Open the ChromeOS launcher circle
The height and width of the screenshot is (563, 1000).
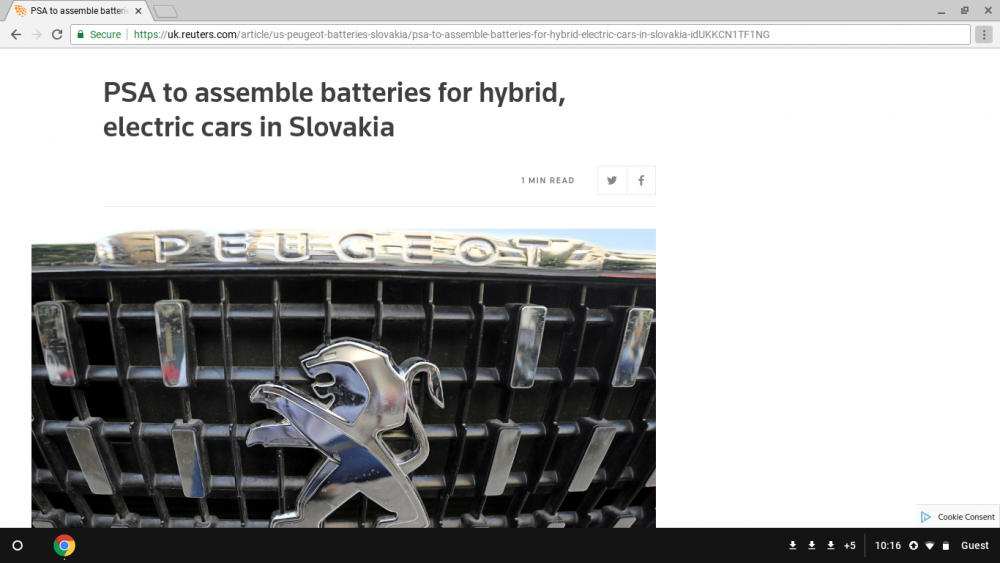(18, 546)
